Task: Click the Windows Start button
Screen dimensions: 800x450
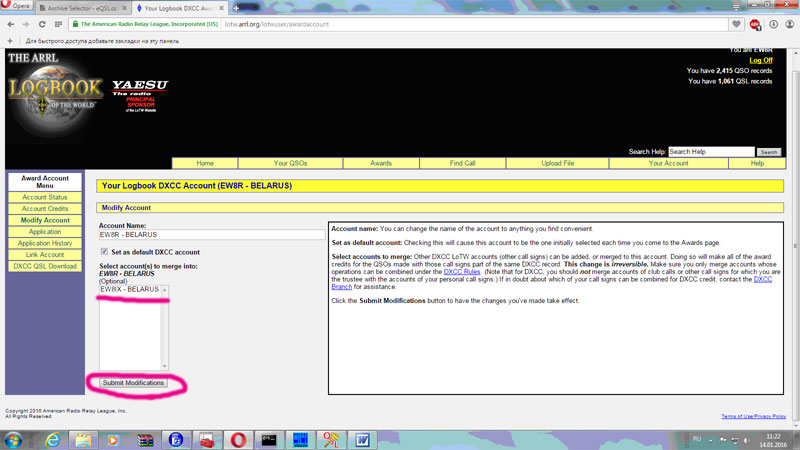Action: click(x=14, y=440)
